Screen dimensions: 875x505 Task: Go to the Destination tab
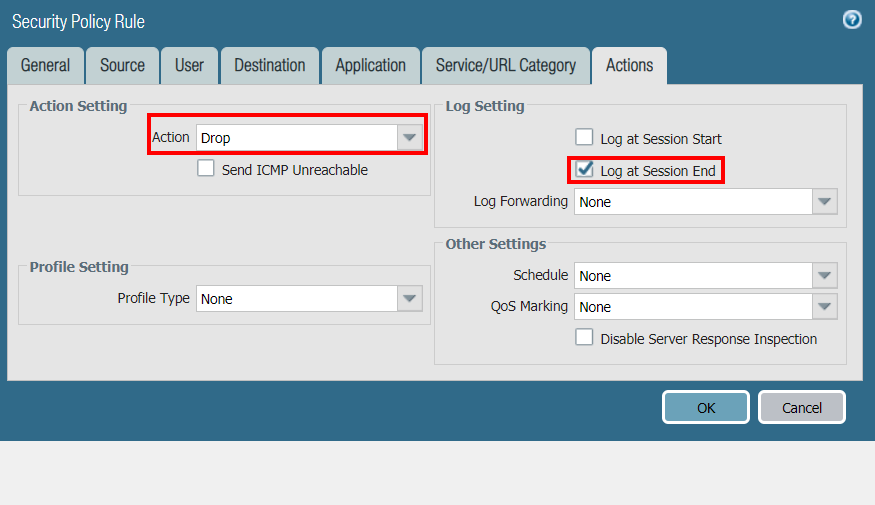pyautogui.click(x=269, y=65)
